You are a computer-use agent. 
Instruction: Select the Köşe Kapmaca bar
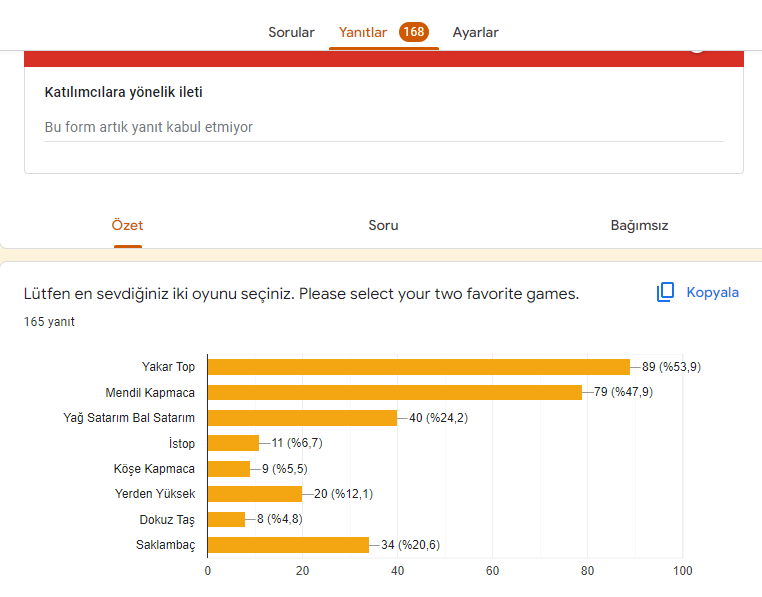click(228, 468)
